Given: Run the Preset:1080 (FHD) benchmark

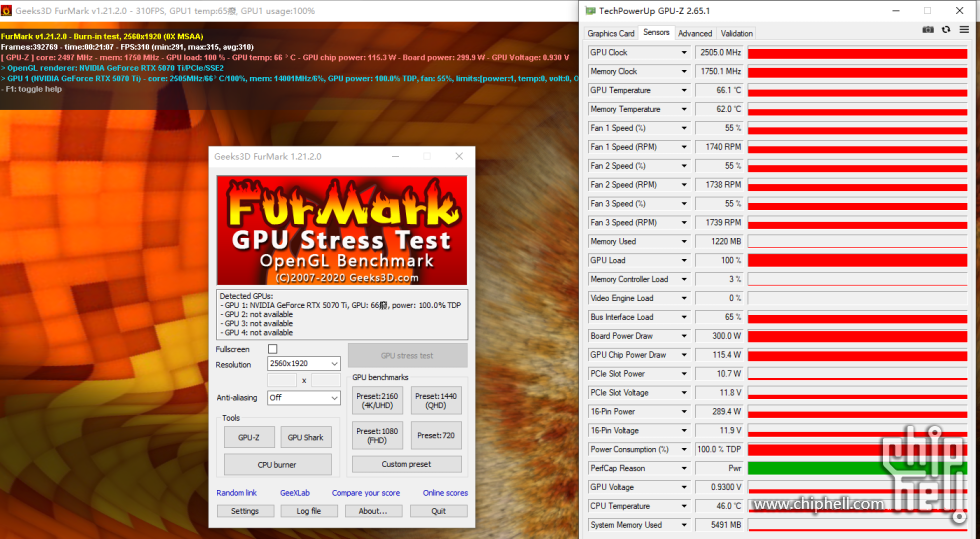Looking at the screenshot, I should pyautogui.click(x=378, y=435).
